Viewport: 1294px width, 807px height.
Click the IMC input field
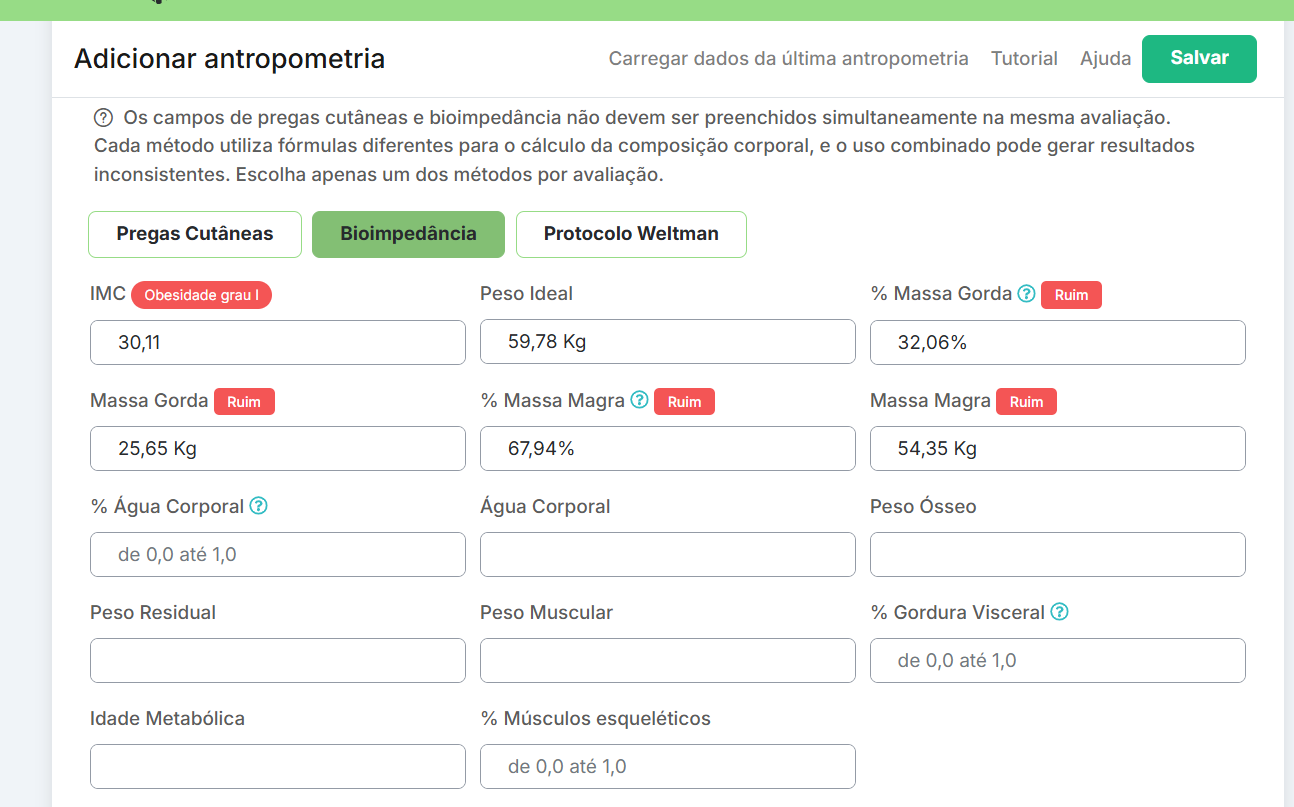pyautogui.click(x=278, y=342)
